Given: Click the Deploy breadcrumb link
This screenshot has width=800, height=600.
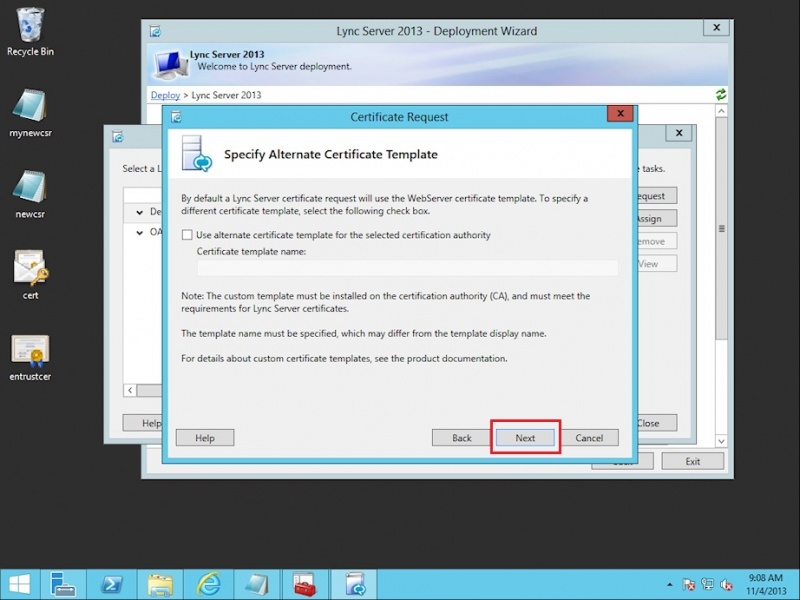Looking at the screenshot, I should pyautogui.click(x=165, y=95).
